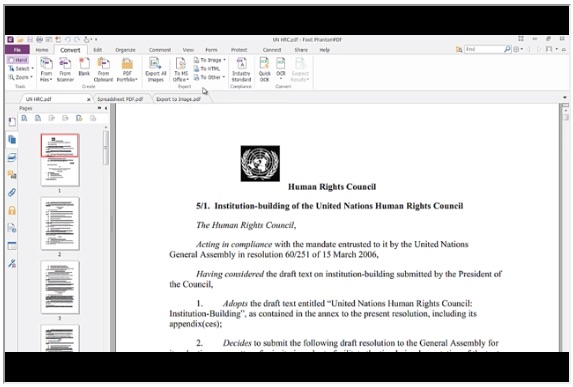Viewport: 573px width, 387px height.
Task: Switch to the View ribbon tab
Action: coord(188,50)
